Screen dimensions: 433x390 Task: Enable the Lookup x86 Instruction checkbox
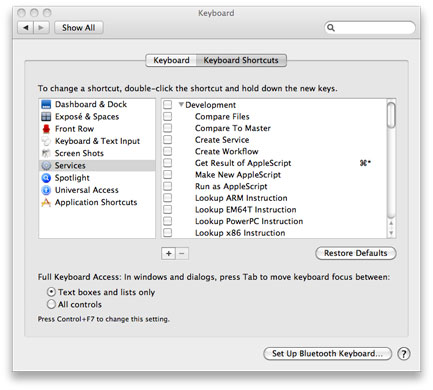[x=168, y=233]
